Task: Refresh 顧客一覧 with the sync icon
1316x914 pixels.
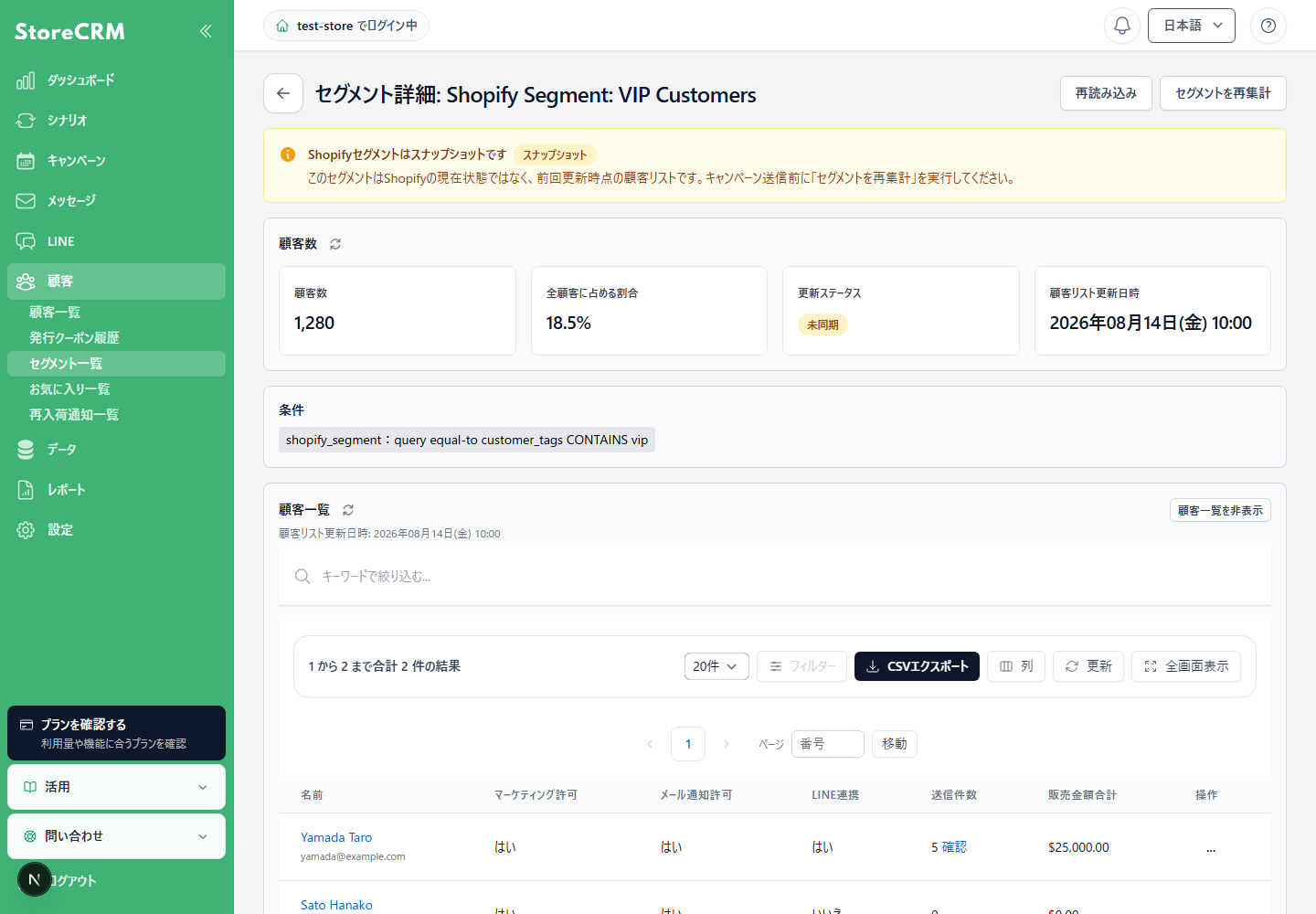Action: 348,510
